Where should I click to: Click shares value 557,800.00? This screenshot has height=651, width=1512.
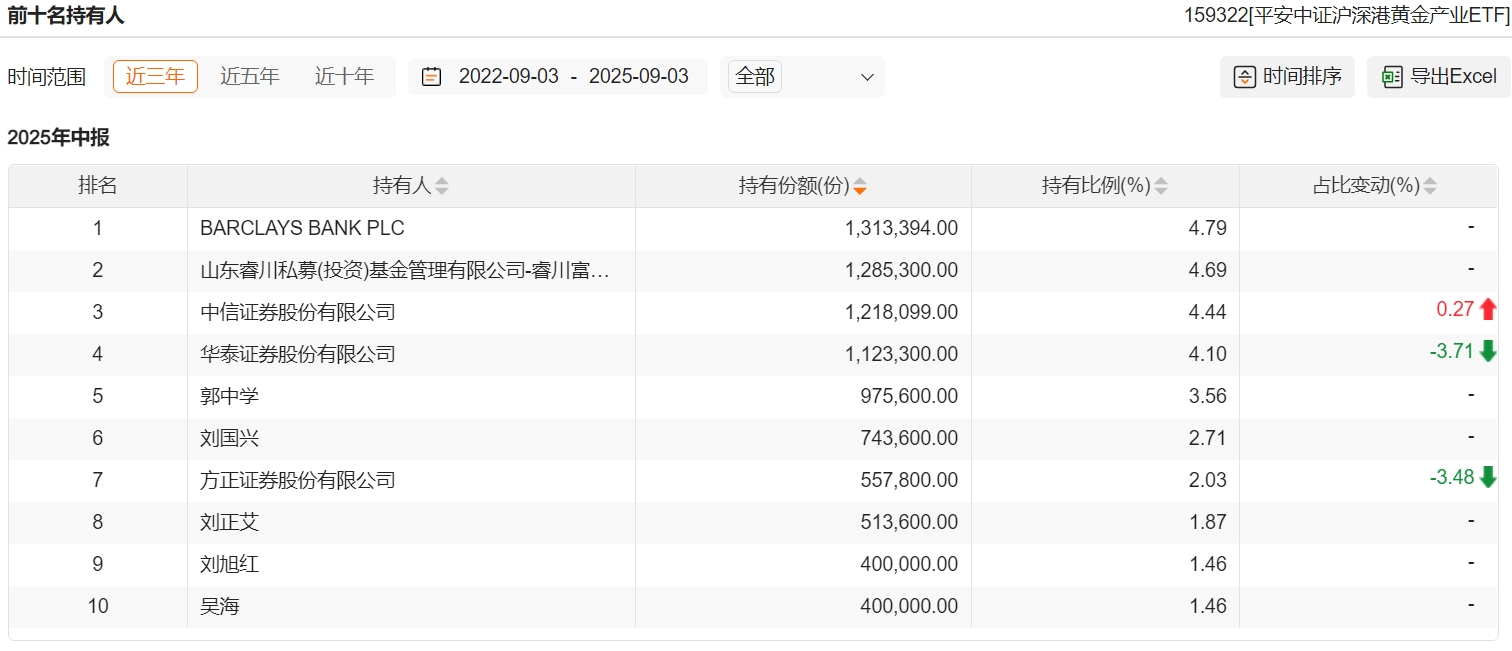pyautogui.click(x=909, y=480)
